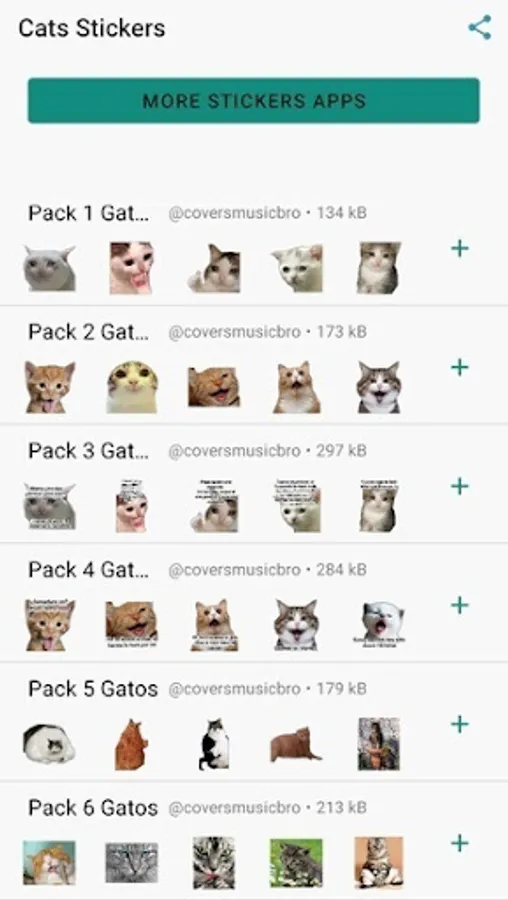508x900 pixels.
Task: Open the Pack 5 Gatos title
Action: pyautogui.click(x=93, y=688)
